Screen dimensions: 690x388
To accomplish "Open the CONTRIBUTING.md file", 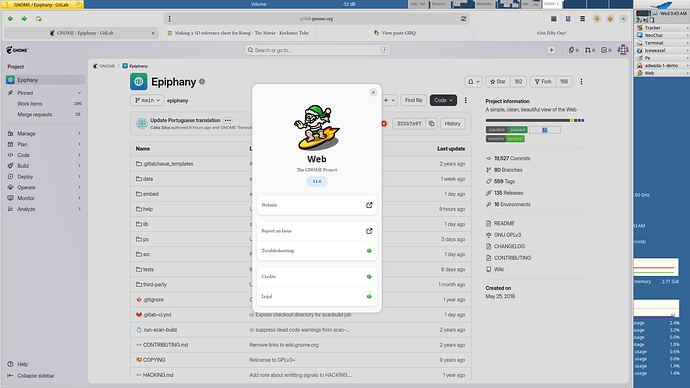I will click(165, 345).
